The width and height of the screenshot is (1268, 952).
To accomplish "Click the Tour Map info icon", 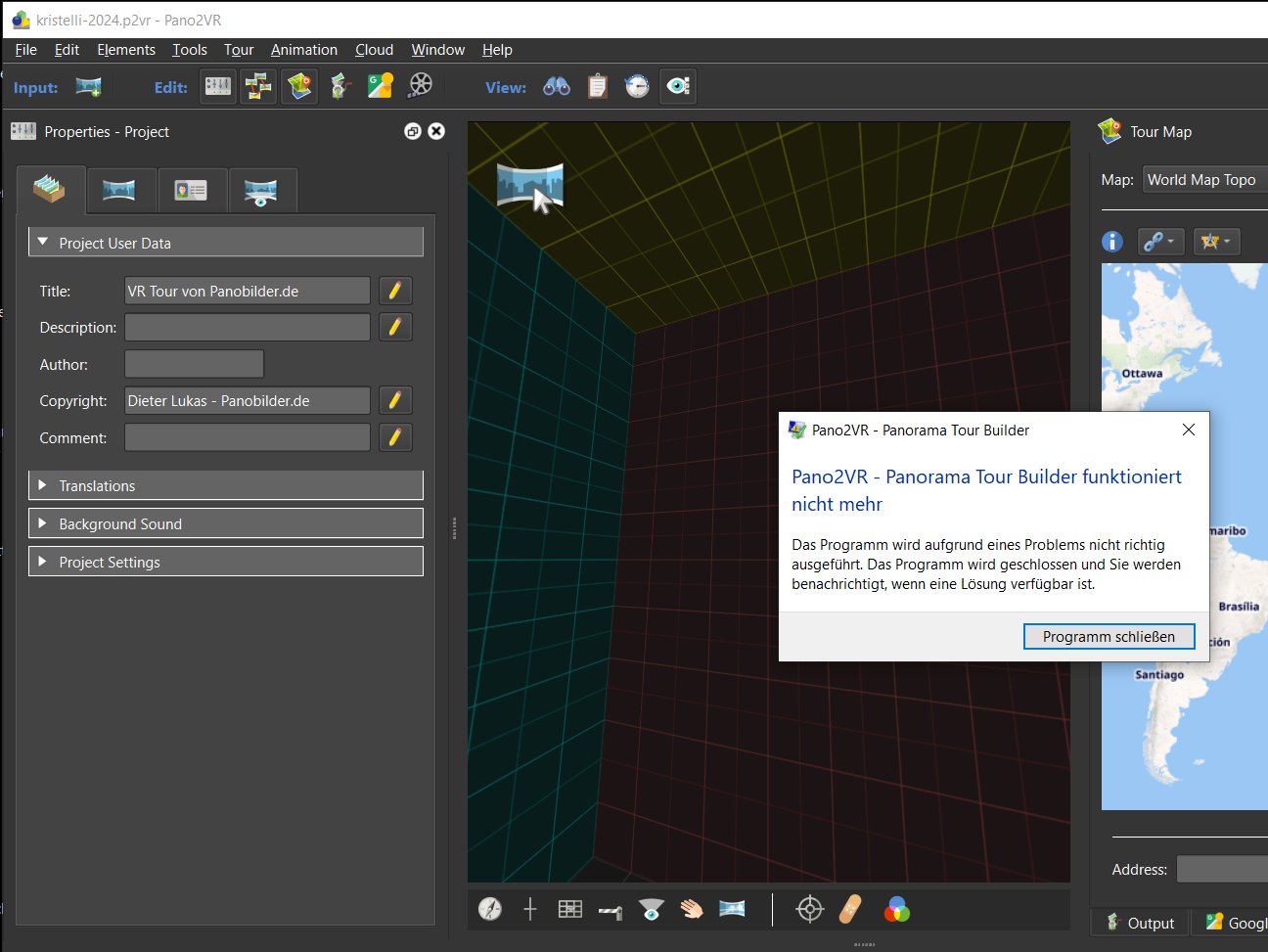I will [1112, 241].
